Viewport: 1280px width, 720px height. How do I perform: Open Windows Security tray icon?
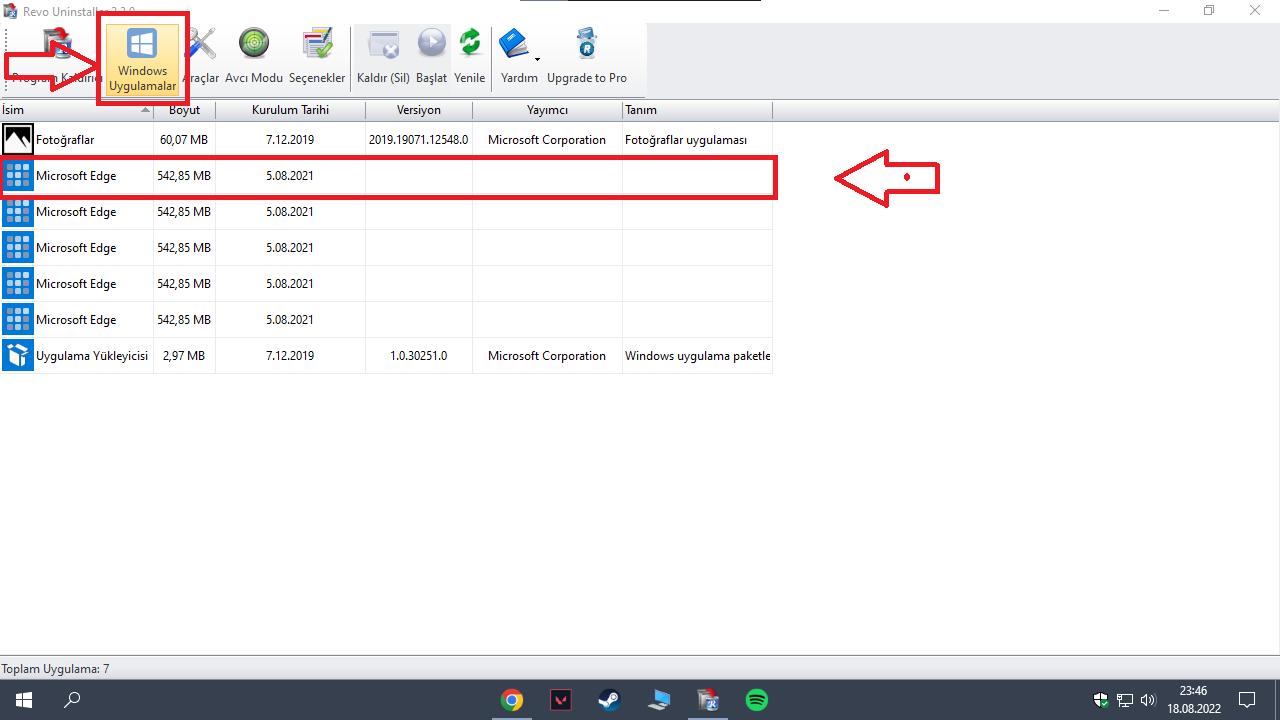tap(1101, 700)
